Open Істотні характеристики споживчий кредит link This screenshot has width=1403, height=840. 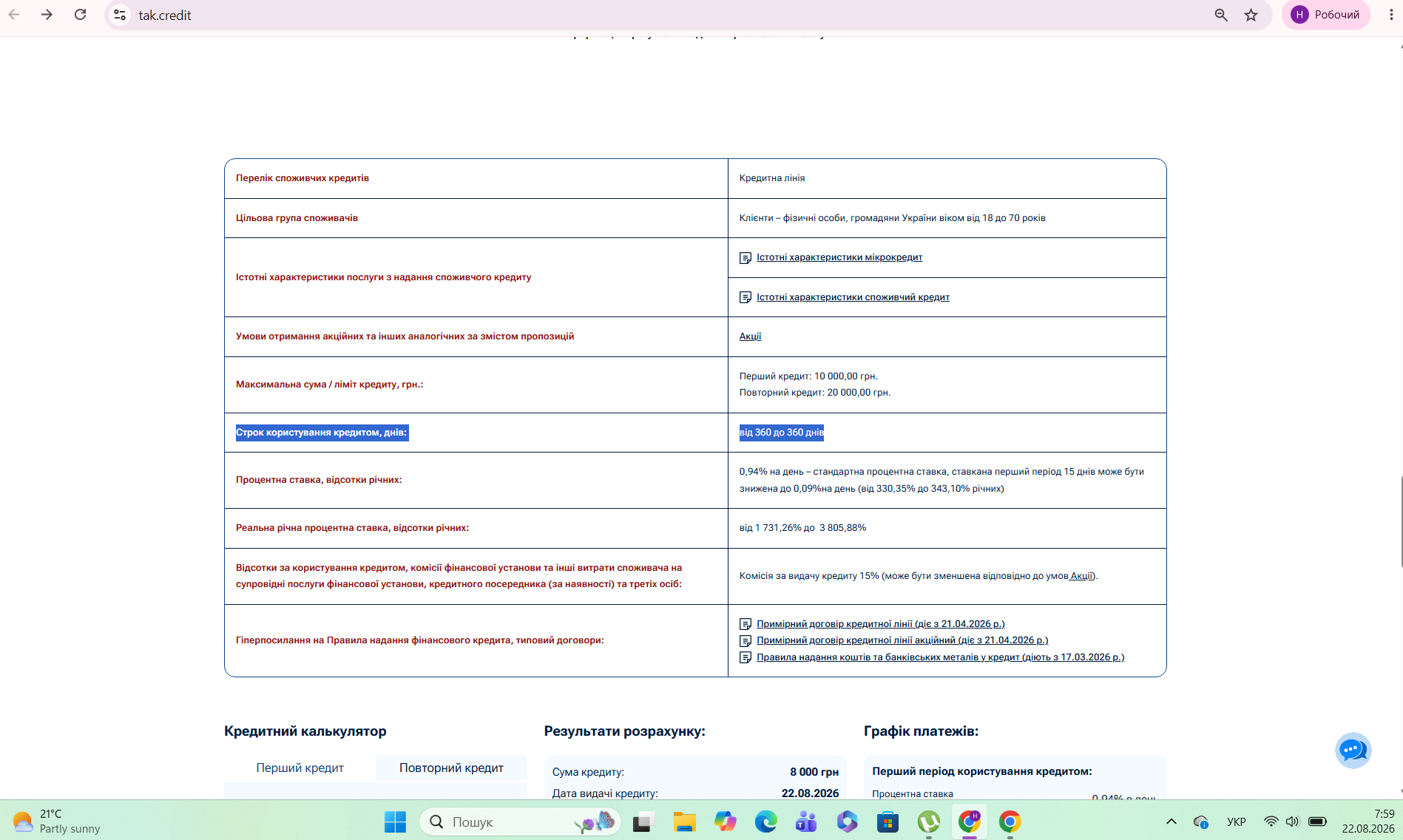[853, 297]
